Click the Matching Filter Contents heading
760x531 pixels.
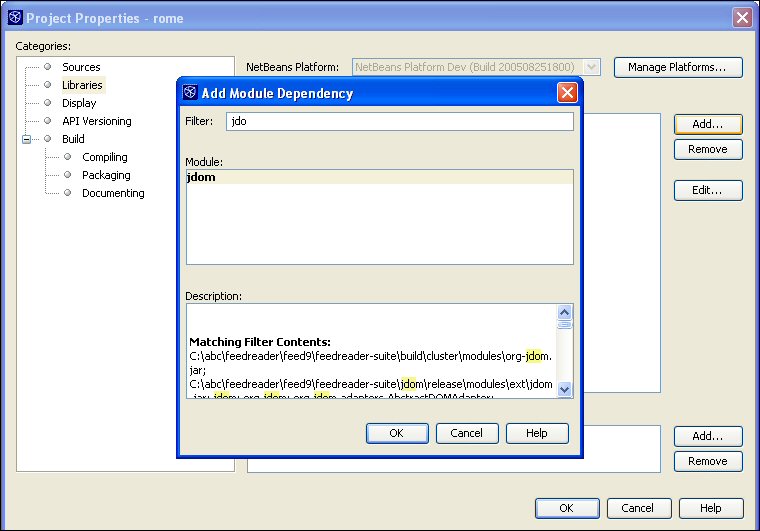pos(260,342)
